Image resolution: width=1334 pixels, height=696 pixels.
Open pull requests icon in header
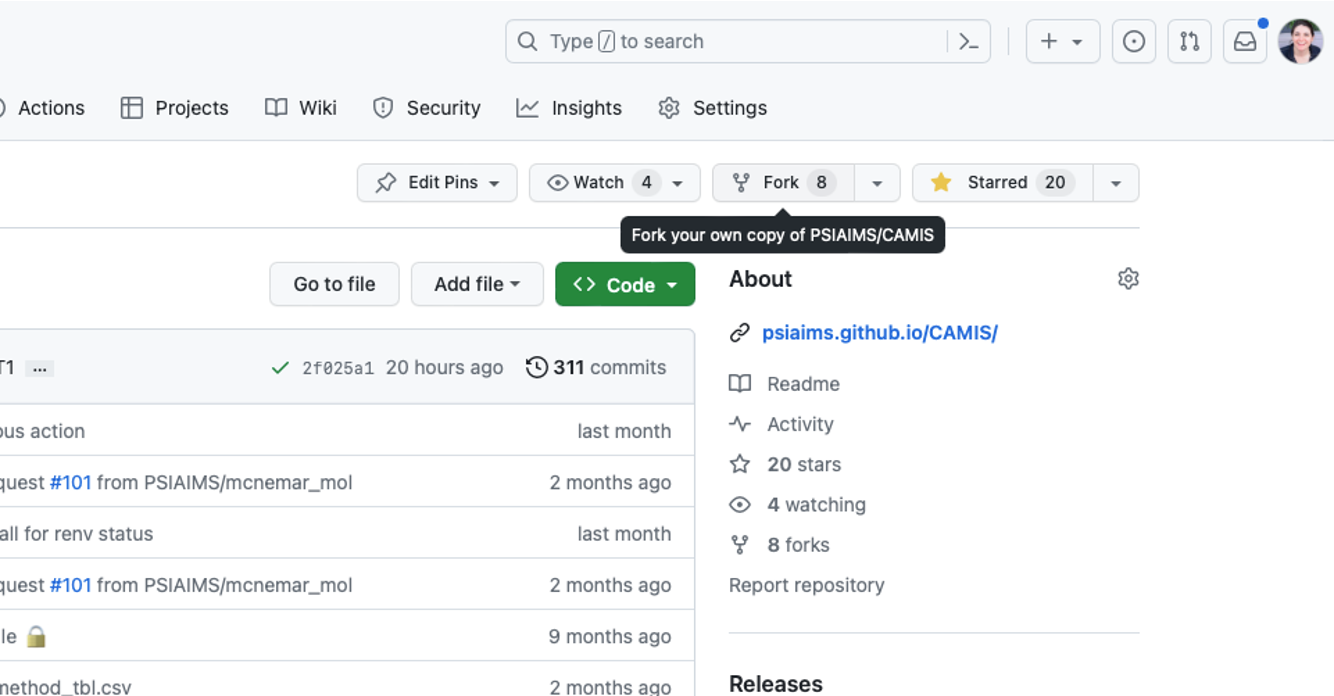point(1189,42)
